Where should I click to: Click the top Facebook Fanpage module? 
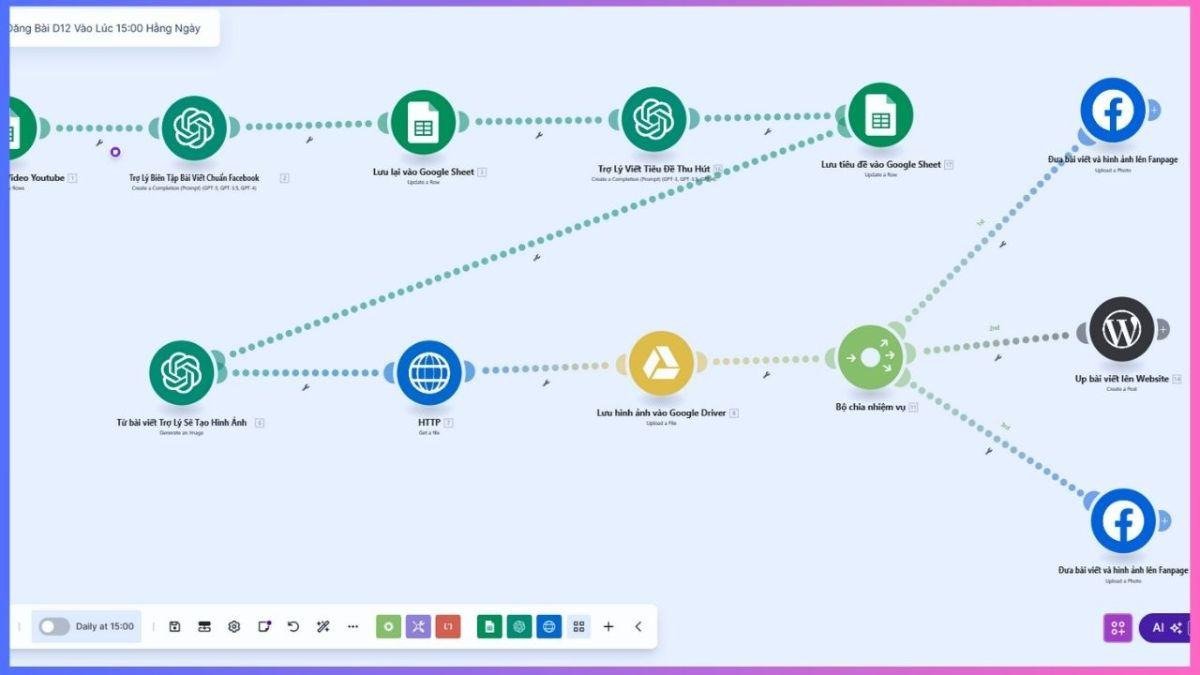1111,111
